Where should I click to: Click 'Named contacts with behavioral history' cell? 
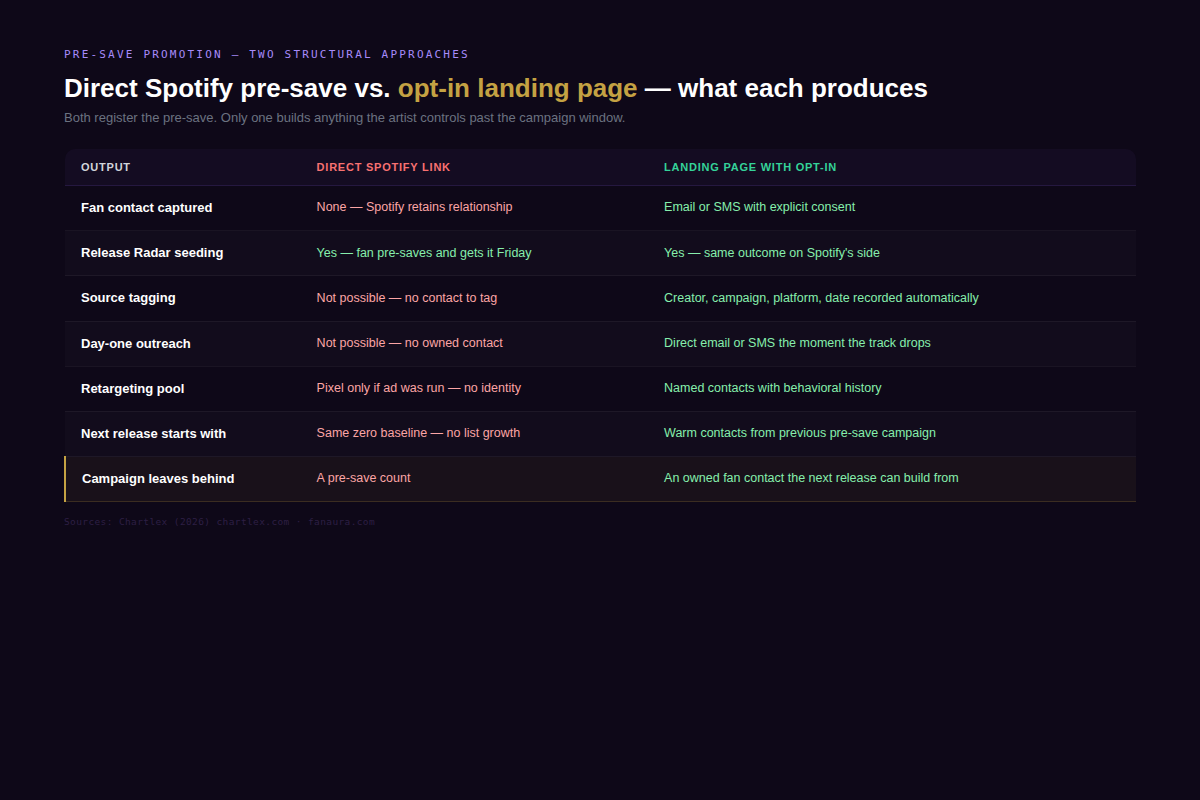tap(773, 388)
